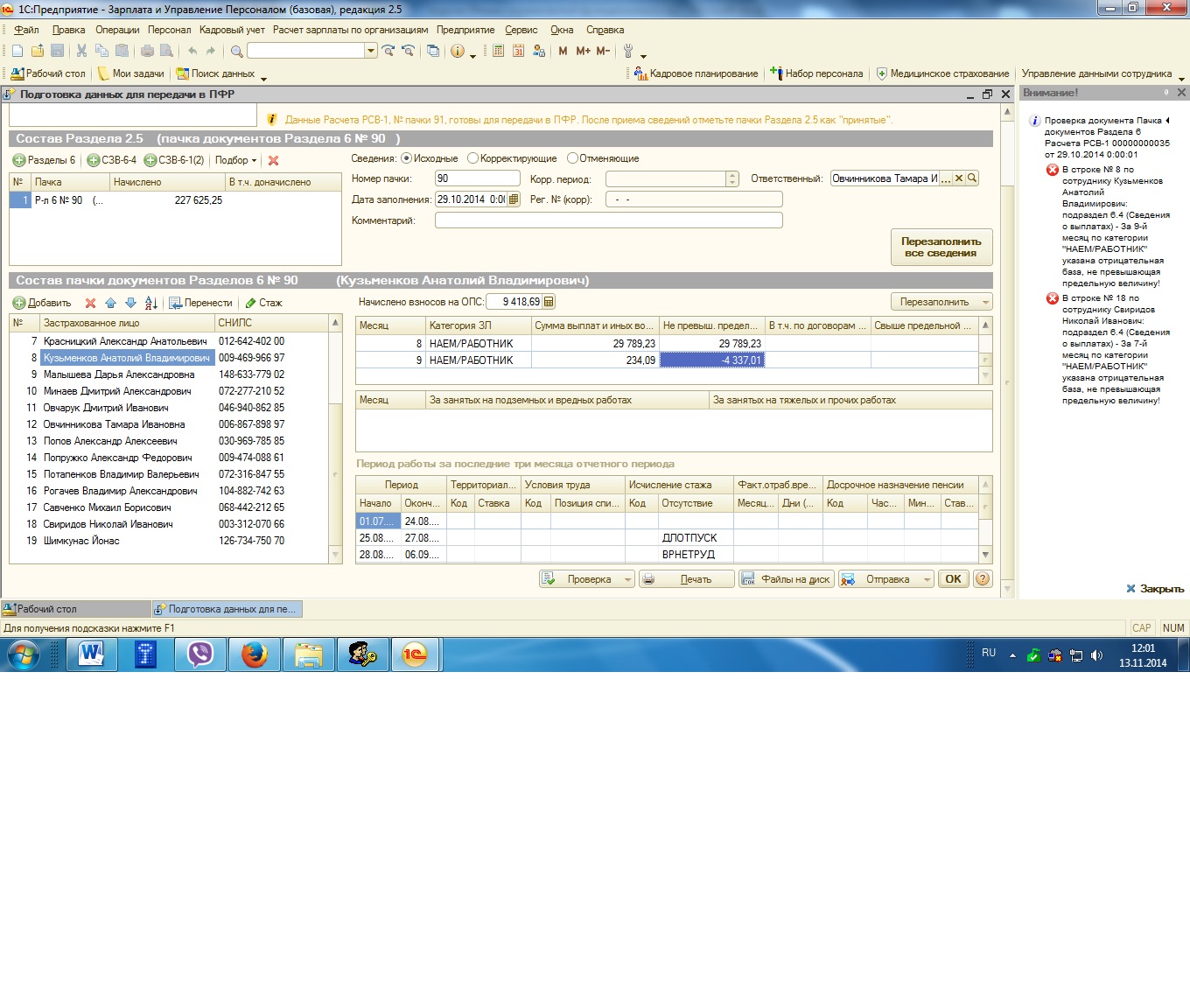Select the Корректирующие radio button

pyautogui.click(x=472, y=158)
